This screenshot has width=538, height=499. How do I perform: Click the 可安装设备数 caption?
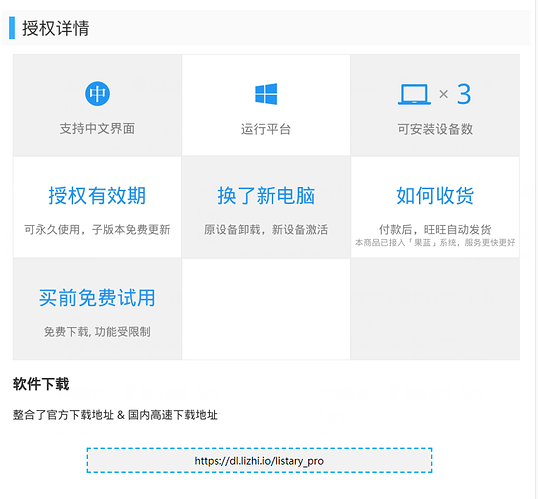435,129
